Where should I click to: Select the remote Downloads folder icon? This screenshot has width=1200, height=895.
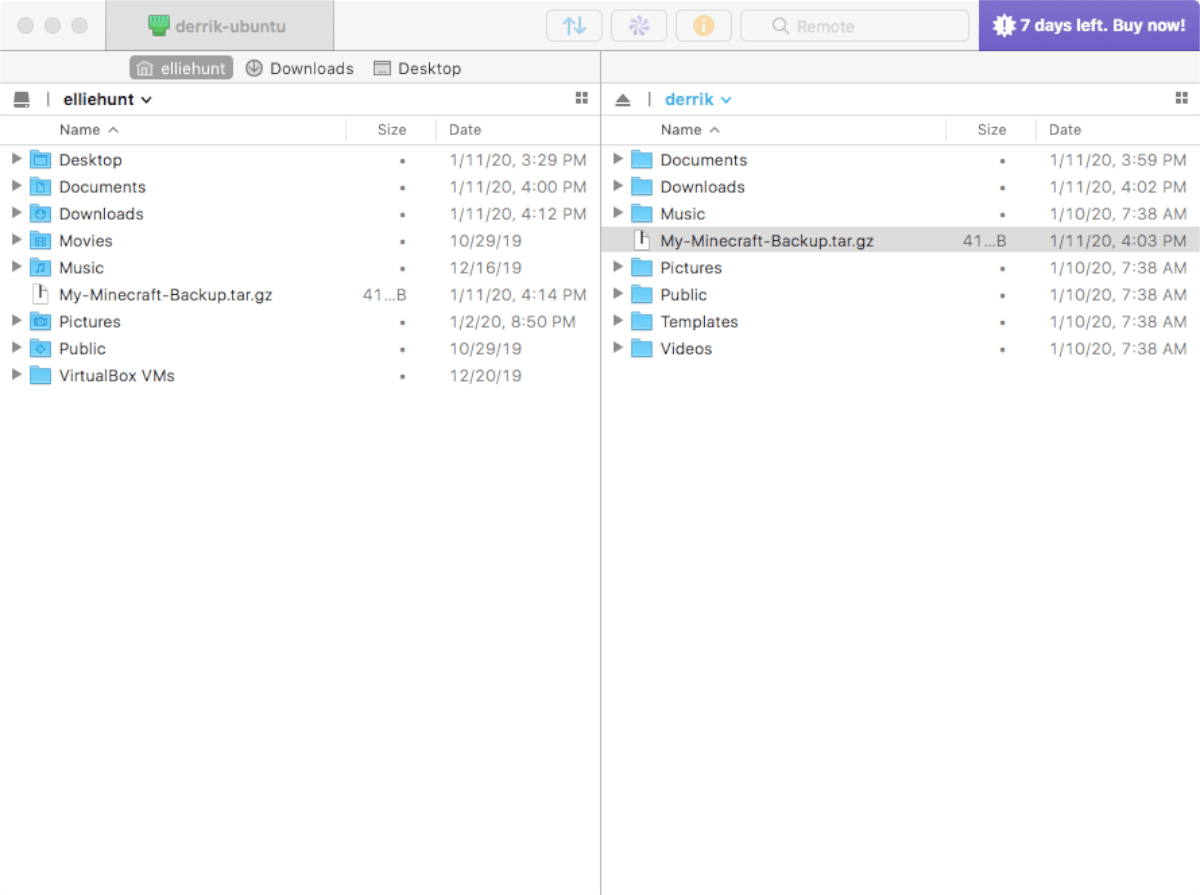(642, 186)
